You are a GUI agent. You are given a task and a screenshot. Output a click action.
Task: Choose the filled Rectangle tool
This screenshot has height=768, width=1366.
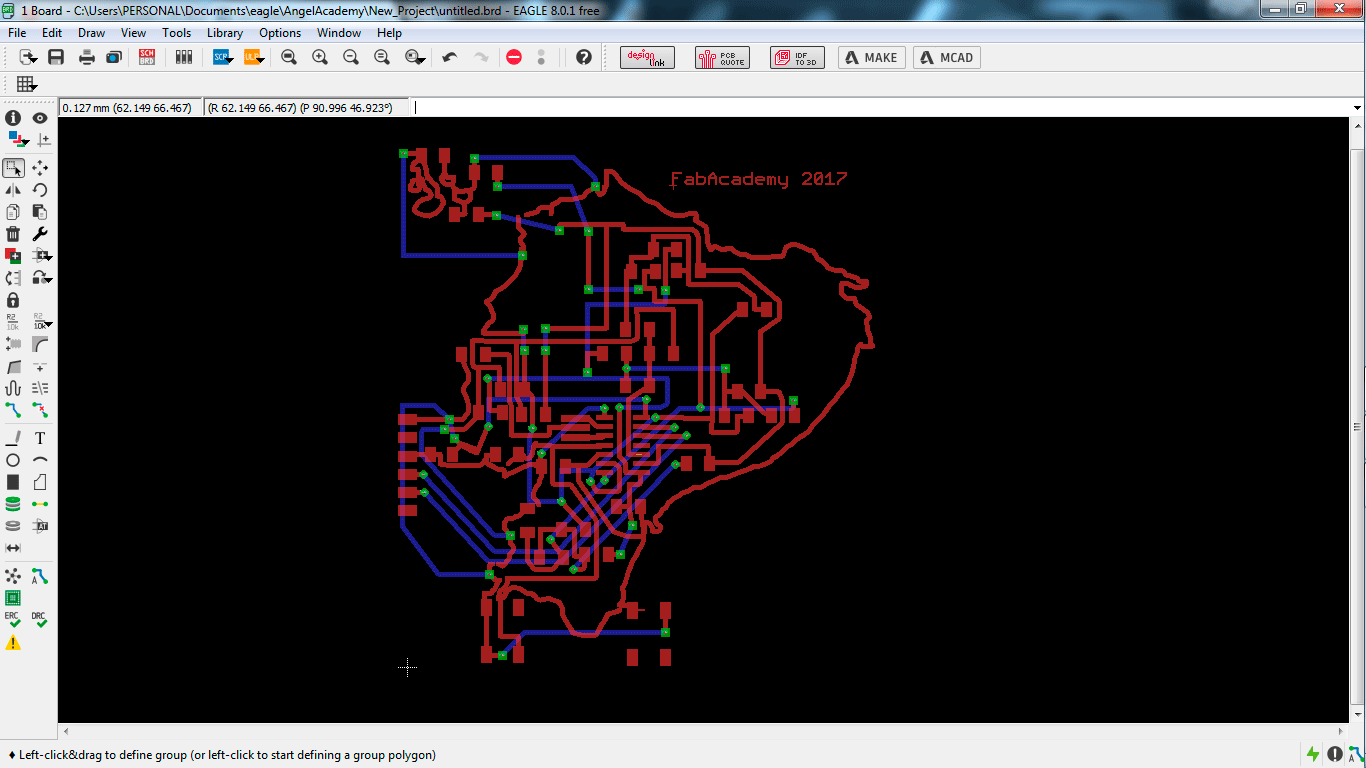pos(13,482)
